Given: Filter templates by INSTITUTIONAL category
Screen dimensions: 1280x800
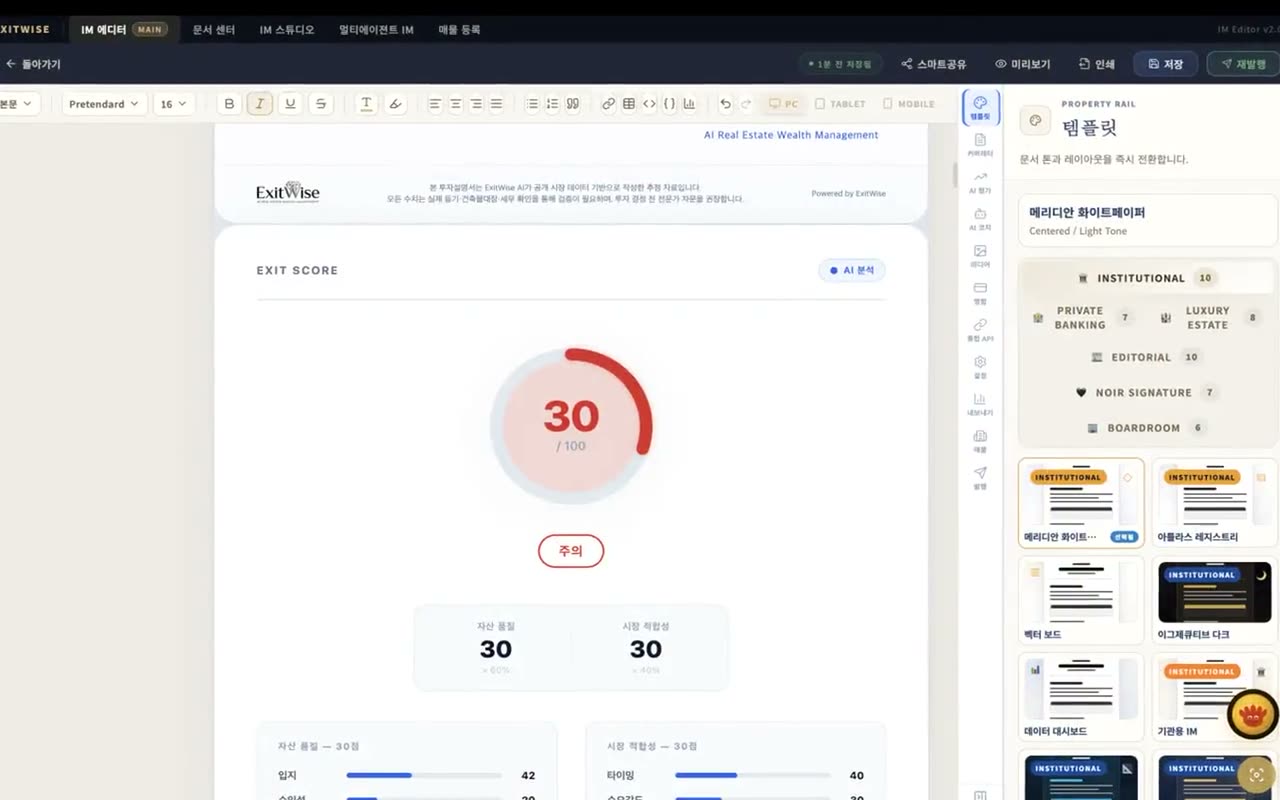Looking at the screenshot, I should (x=1147, y=278).
